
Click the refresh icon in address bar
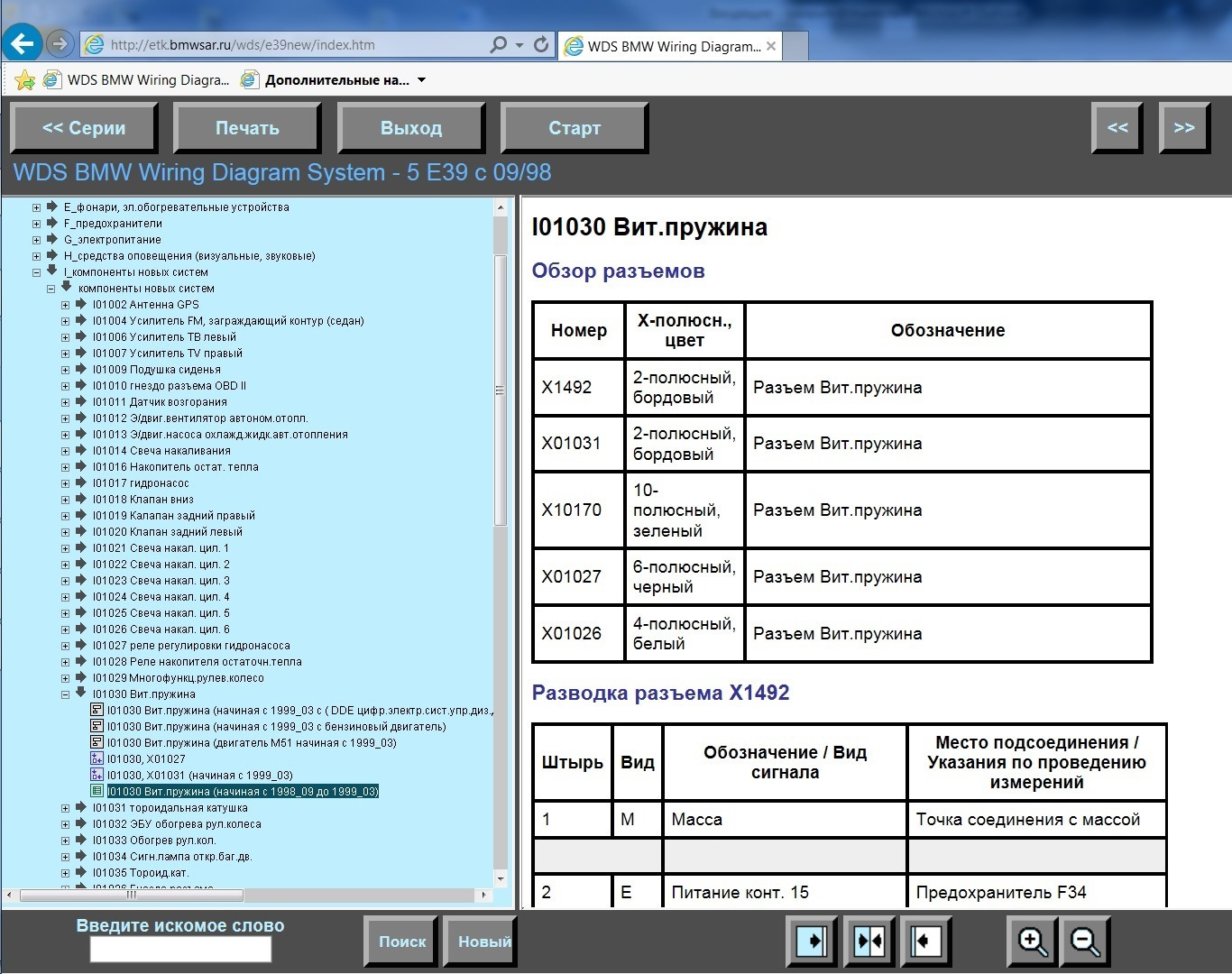[x=541, y=44]
